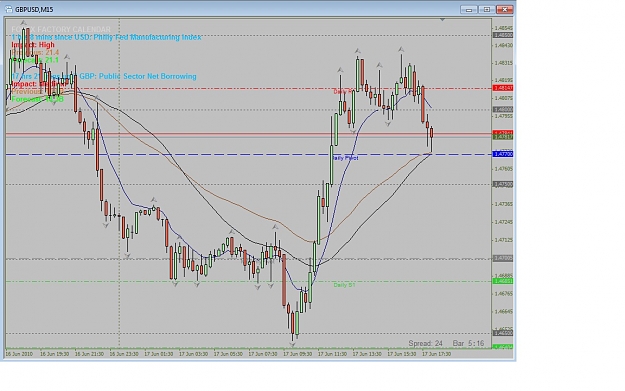The image size is (625, 391).
Task: Click the Philly Fed Manufacturing Index news line
Action: [106, 37]
